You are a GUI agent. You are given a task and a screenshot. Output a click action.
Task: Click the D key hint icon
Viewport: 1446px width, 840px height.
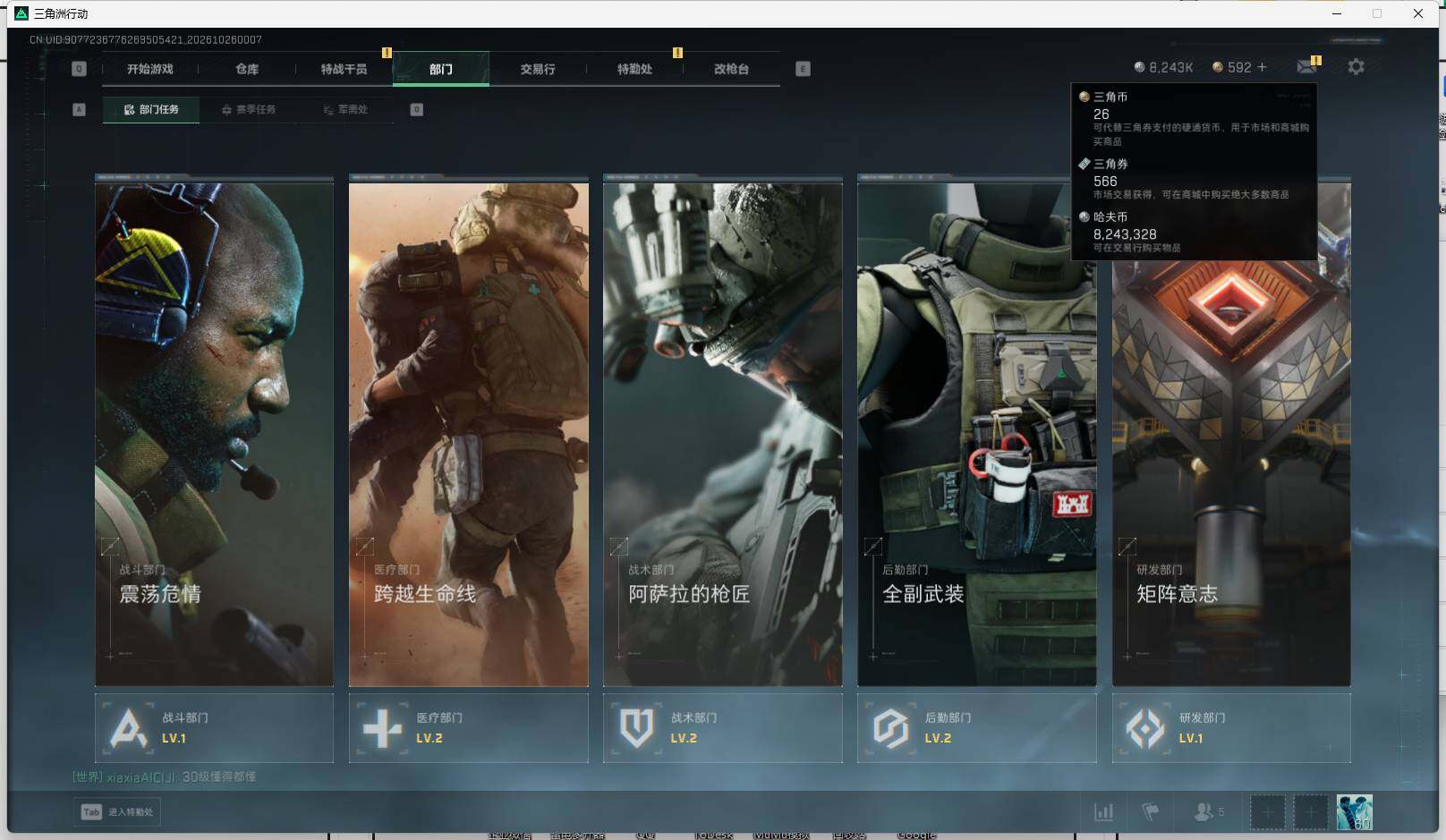click(x=416, y=109)
